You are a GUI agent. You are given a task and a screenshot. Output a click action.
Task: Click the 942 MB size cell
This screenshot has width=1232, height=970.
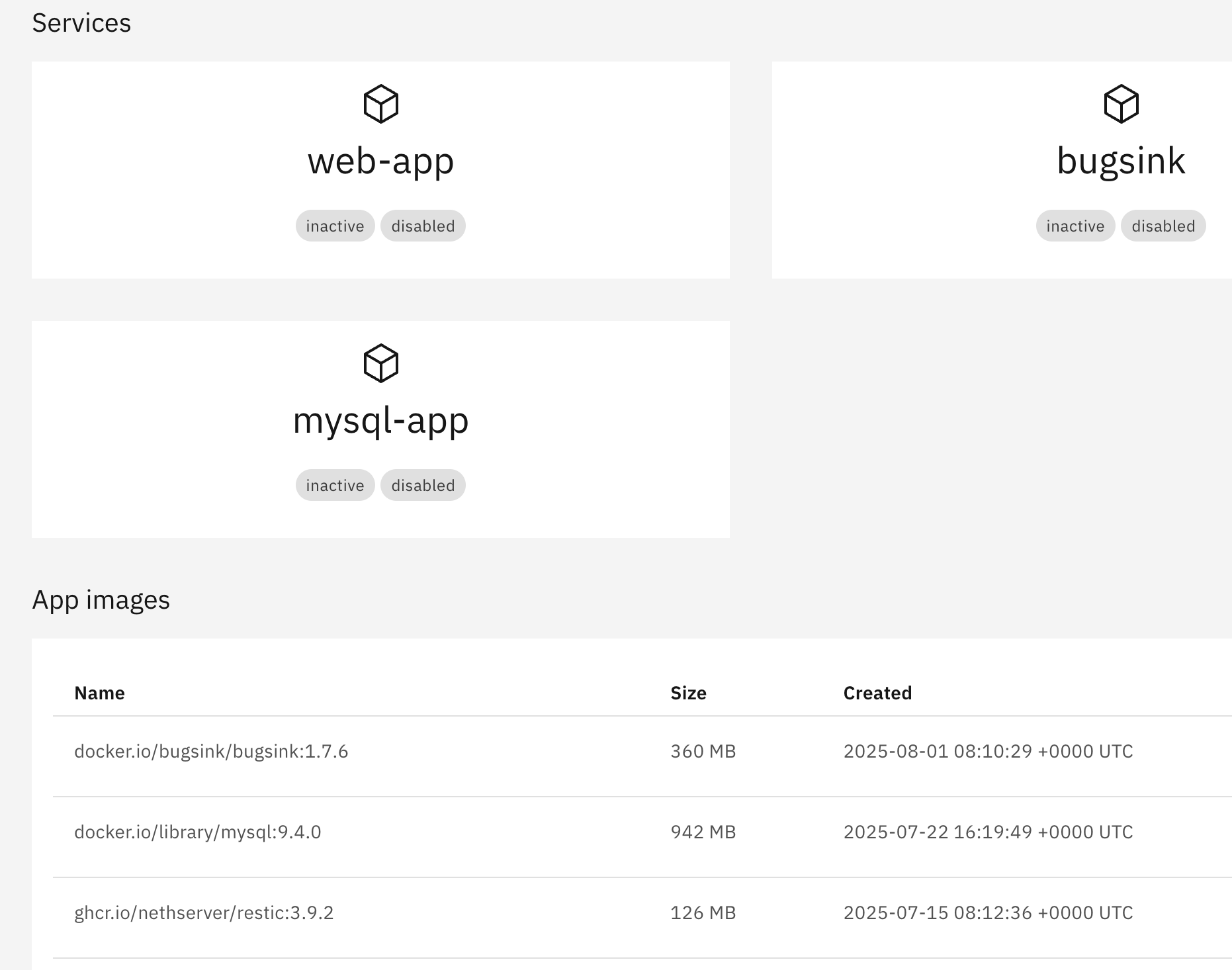703,832
